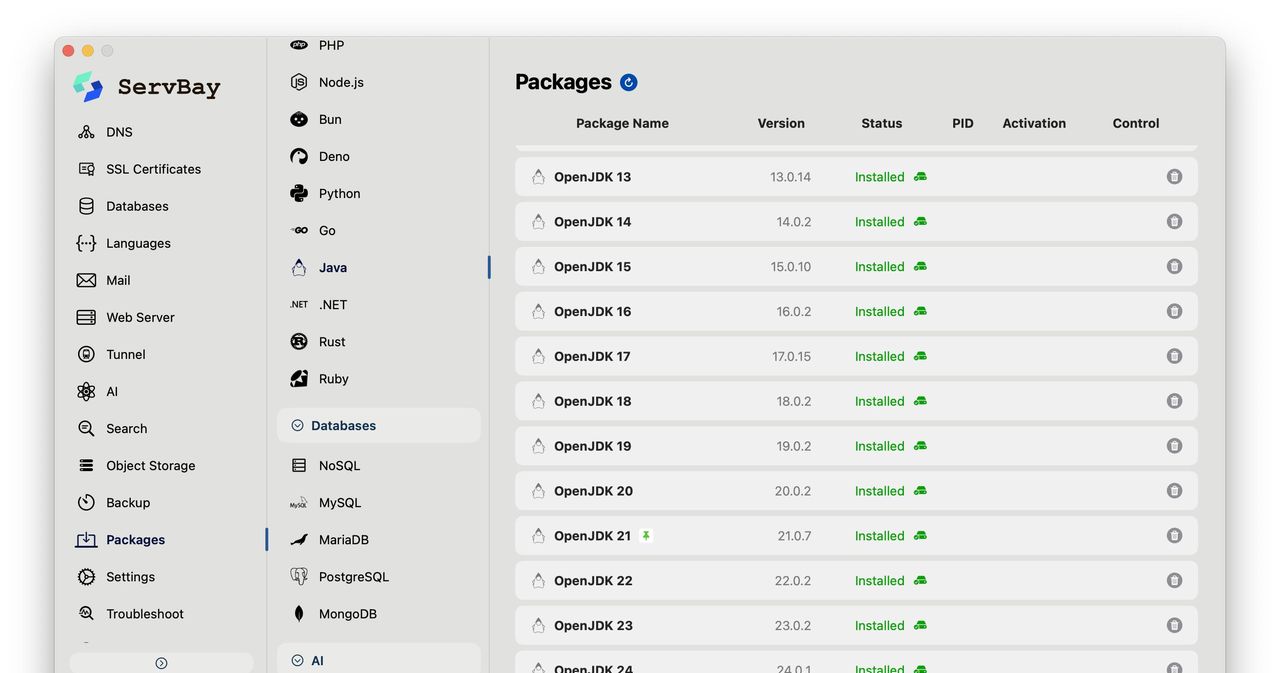Go to Web Server in sidebar
Screen dimensions: 1280x673
140,317
